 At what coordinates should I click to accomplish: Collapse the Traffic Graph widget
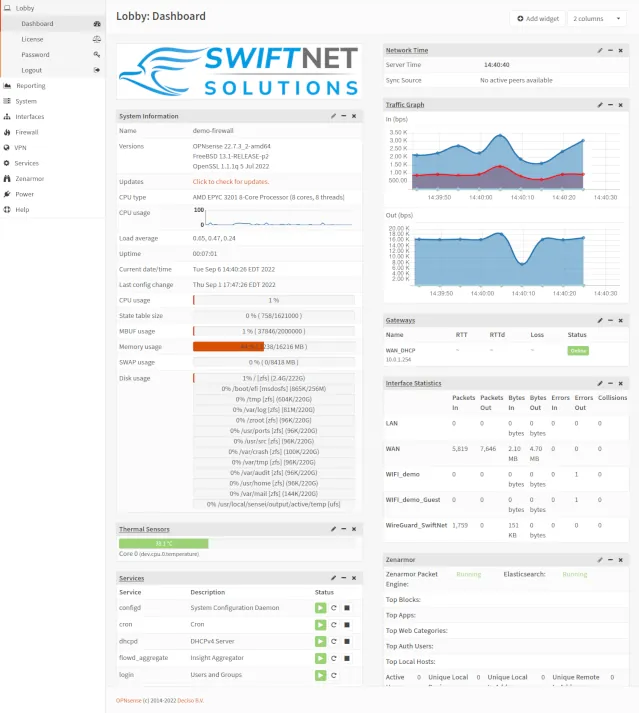tap(610, 105)
